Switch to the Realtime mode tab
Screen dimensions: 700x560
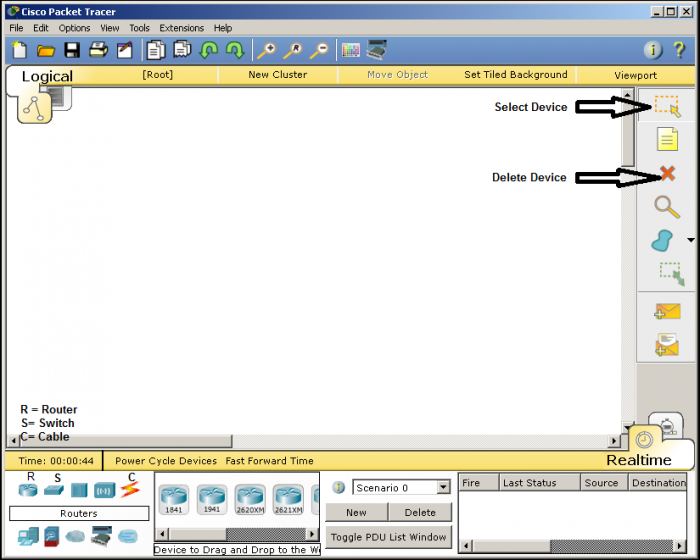click(639, 460)
